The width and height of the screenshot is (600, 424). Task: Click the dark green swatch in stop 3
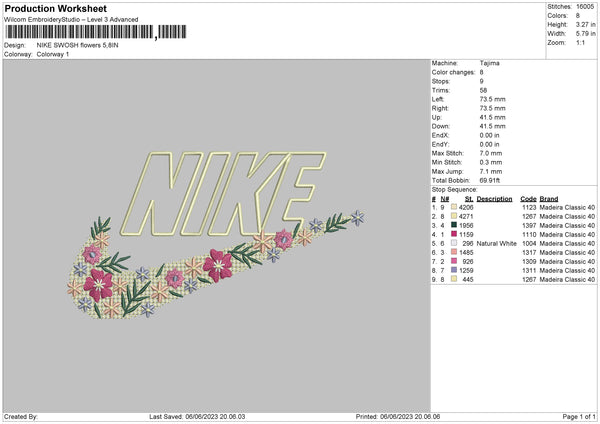(x=453, y=225)
